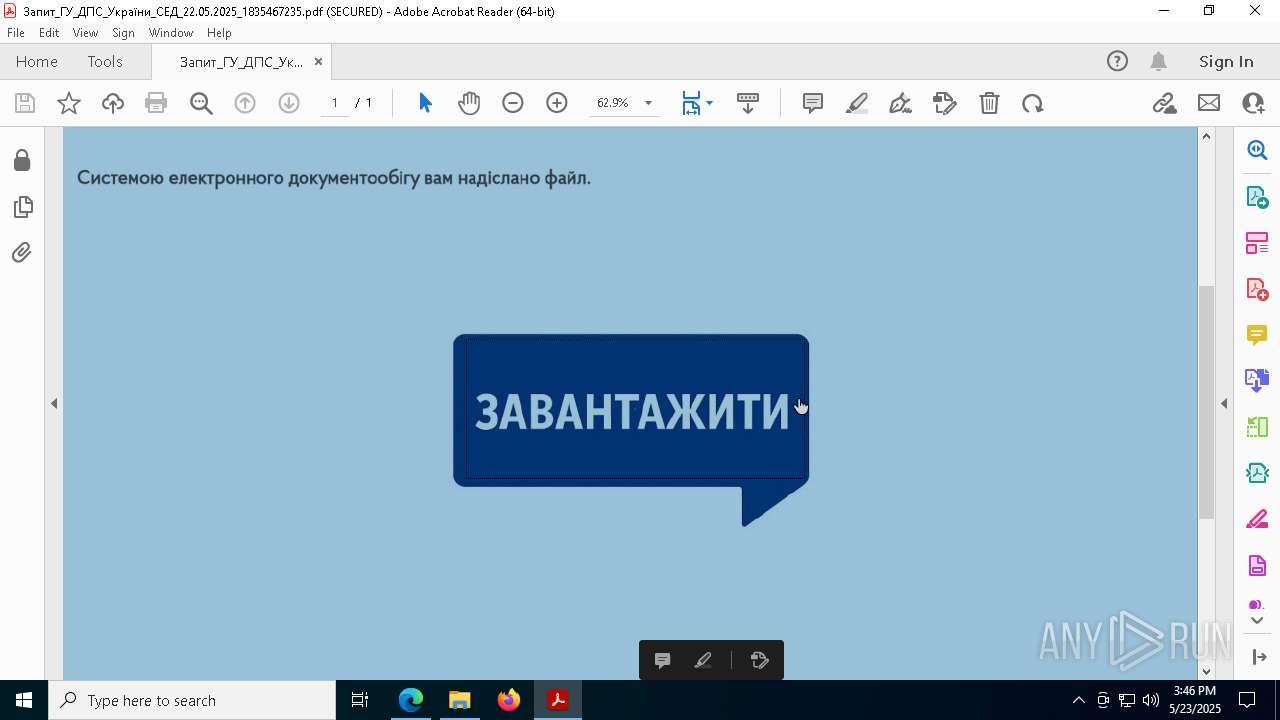This screenshot has height=720, width=1280.
Task: Expand more tools chevron in right pane
Action: [1257, 621]
